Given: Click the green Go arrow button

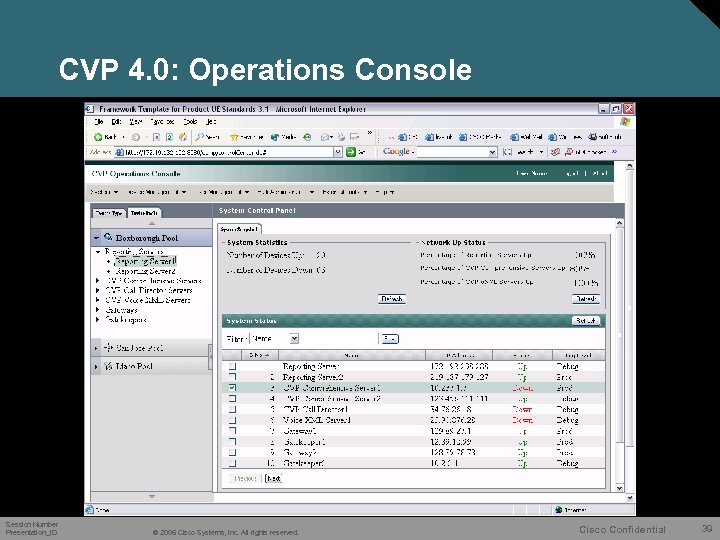Looking at the screenshot, I should (351, 152).
